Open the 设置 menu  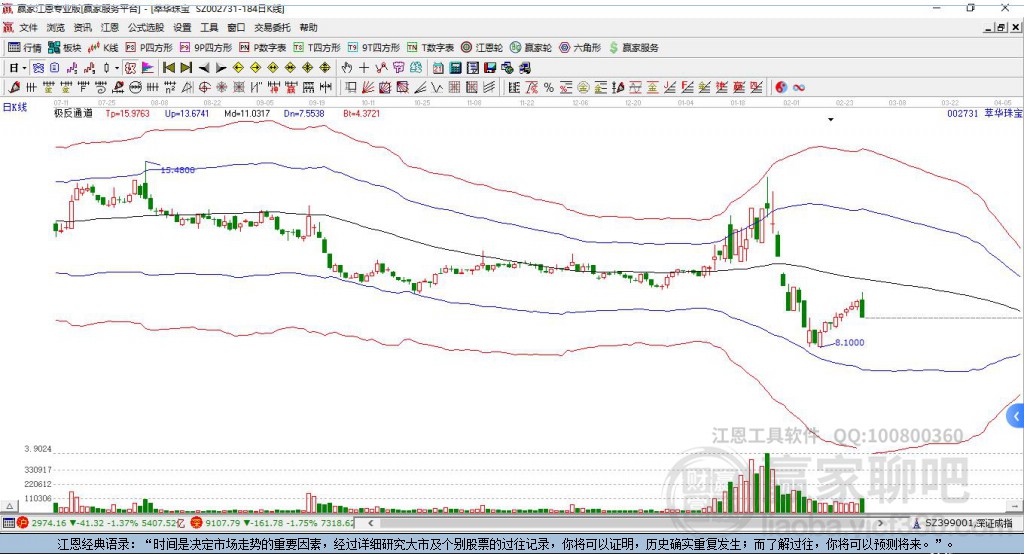182,27
